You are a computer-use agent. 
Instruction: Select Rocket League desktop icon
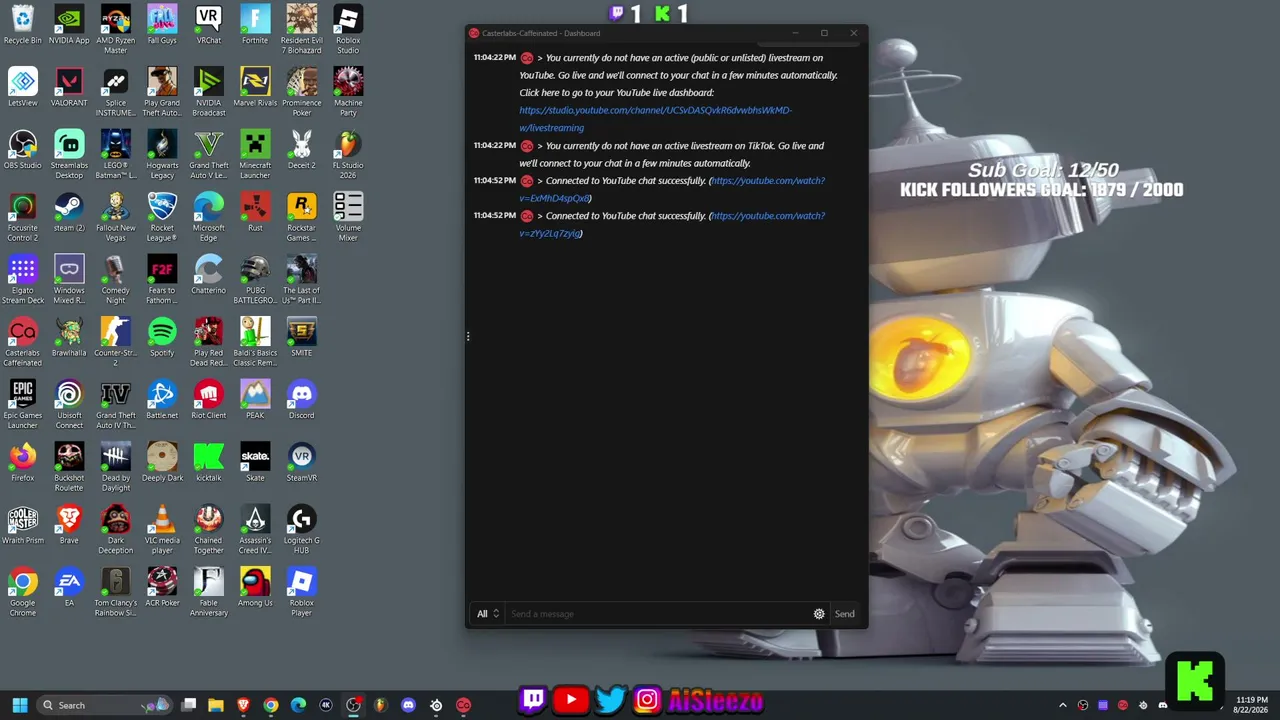coord(162,217)
